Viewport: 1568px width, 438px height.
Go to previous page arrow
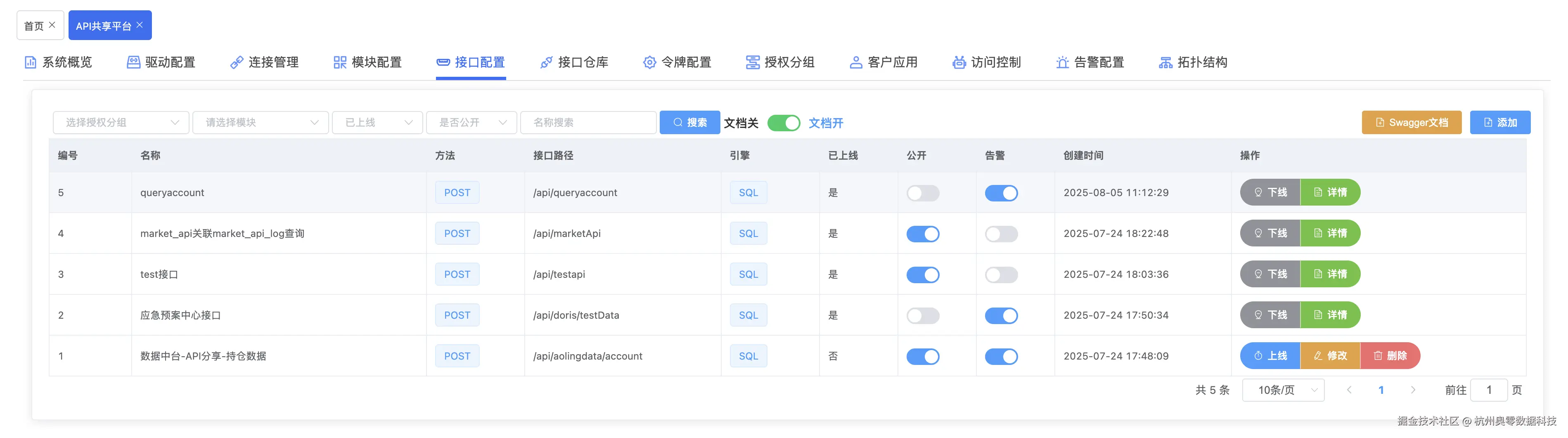click(1349, 390)
